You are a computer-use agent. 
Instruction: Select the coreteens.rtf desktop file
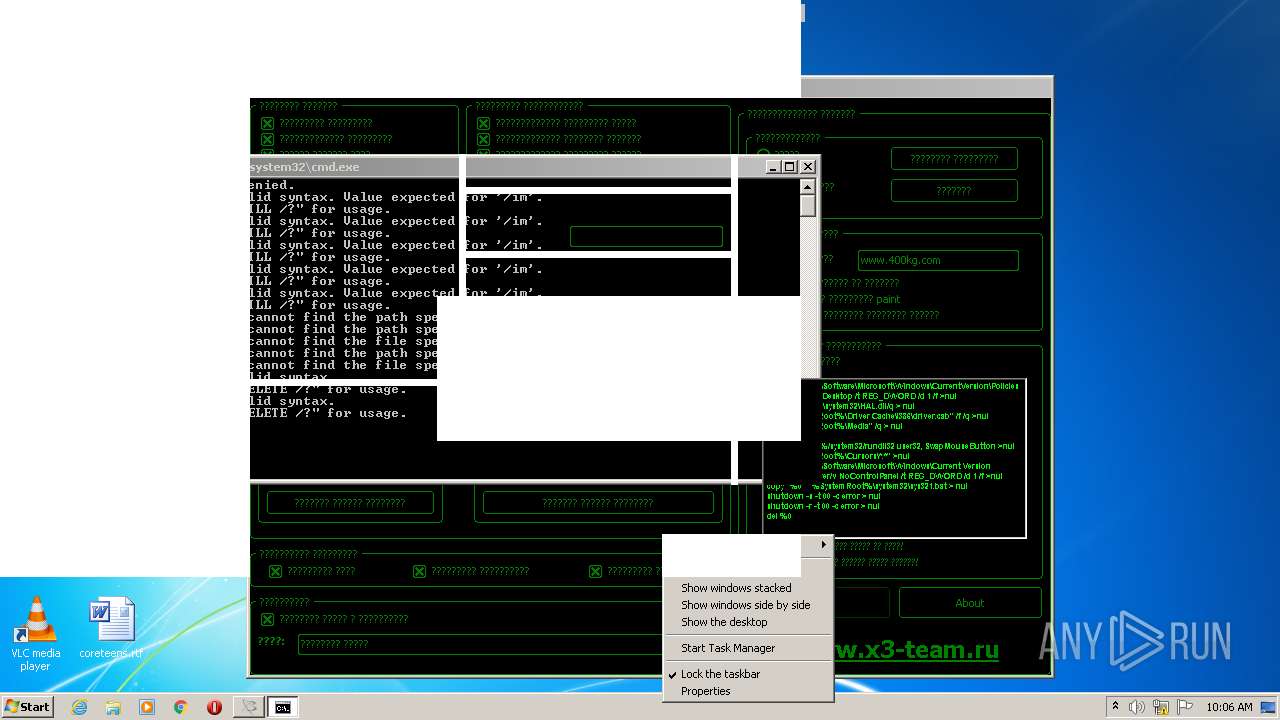point(111,628)
